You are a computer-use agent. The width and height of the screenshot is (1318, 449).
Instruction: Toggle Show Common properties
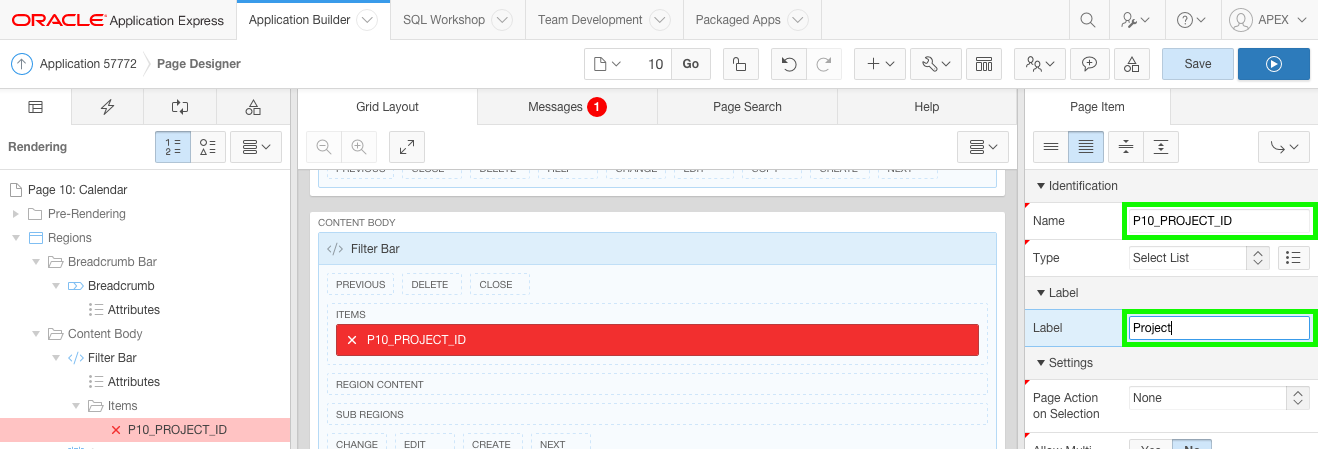(x=1051, y=147)
